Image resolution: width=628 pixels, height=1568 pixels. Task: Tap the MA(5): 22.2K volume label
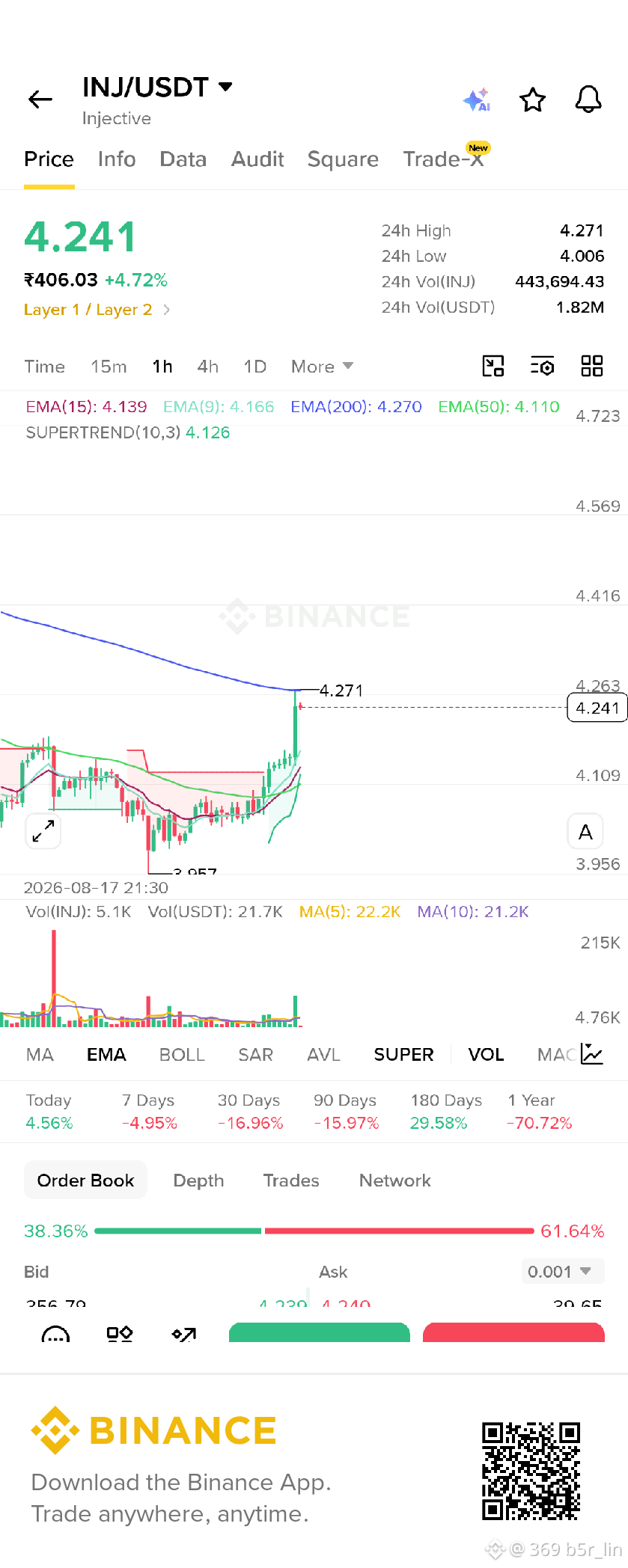(x=350, y=912)
